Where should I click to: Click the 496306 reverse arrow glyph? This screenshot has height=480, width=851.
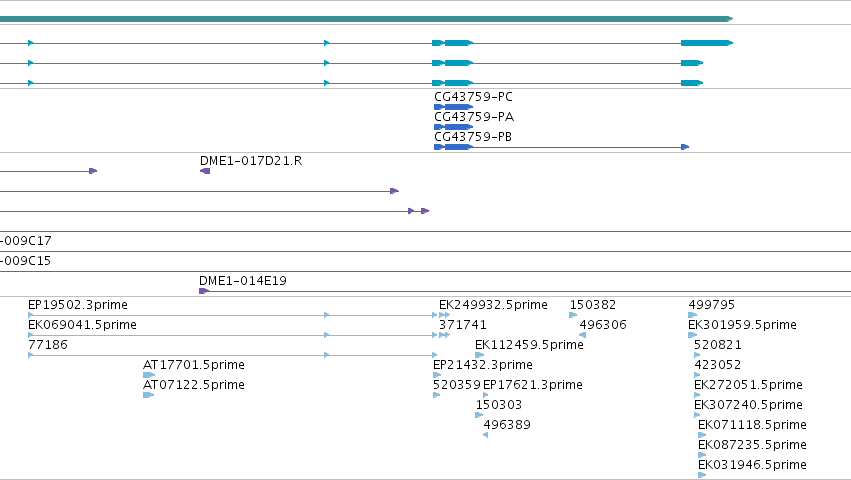point(582,335)
